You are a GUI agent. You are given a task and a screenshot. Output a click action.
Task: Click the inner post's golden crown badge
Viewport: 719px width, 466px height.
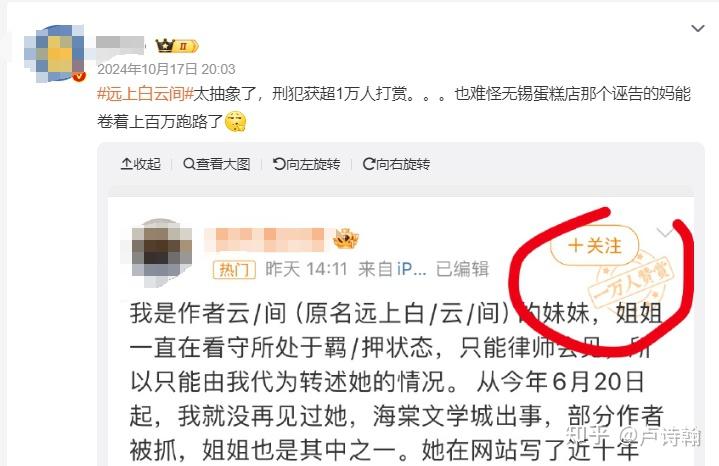[345, 239]
